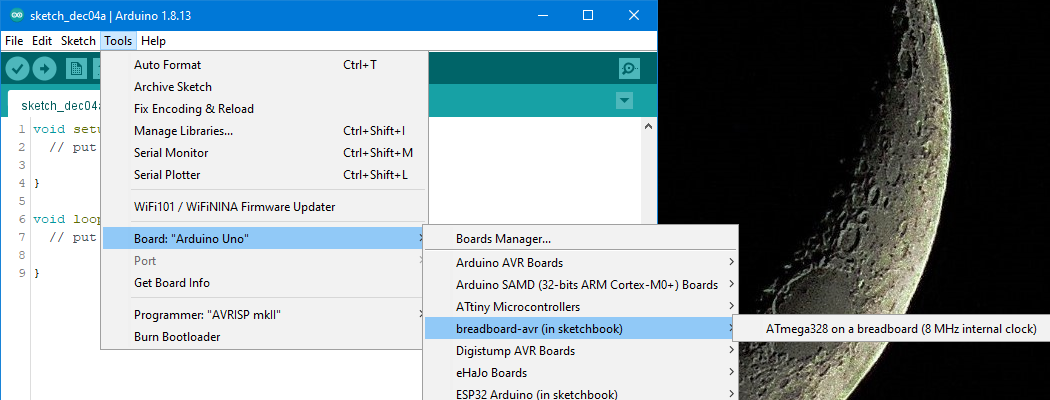The width and height of the screenshot is (1050, 400).
Task: Click line 9 closing brace in editor
Action: (37, 273)
